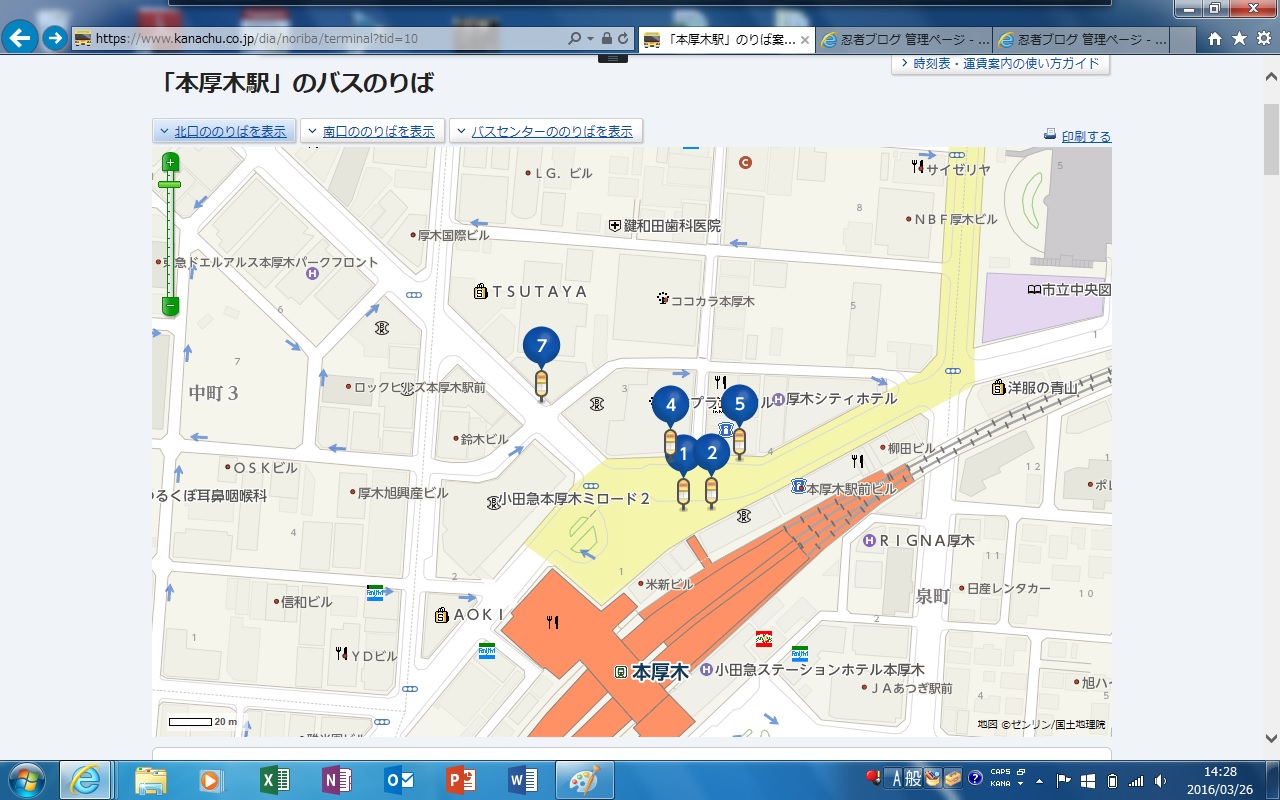This screenshot has height=800, width=1280.
Task: Click the map zoom slider handle
Action: (x=170, y=184)
